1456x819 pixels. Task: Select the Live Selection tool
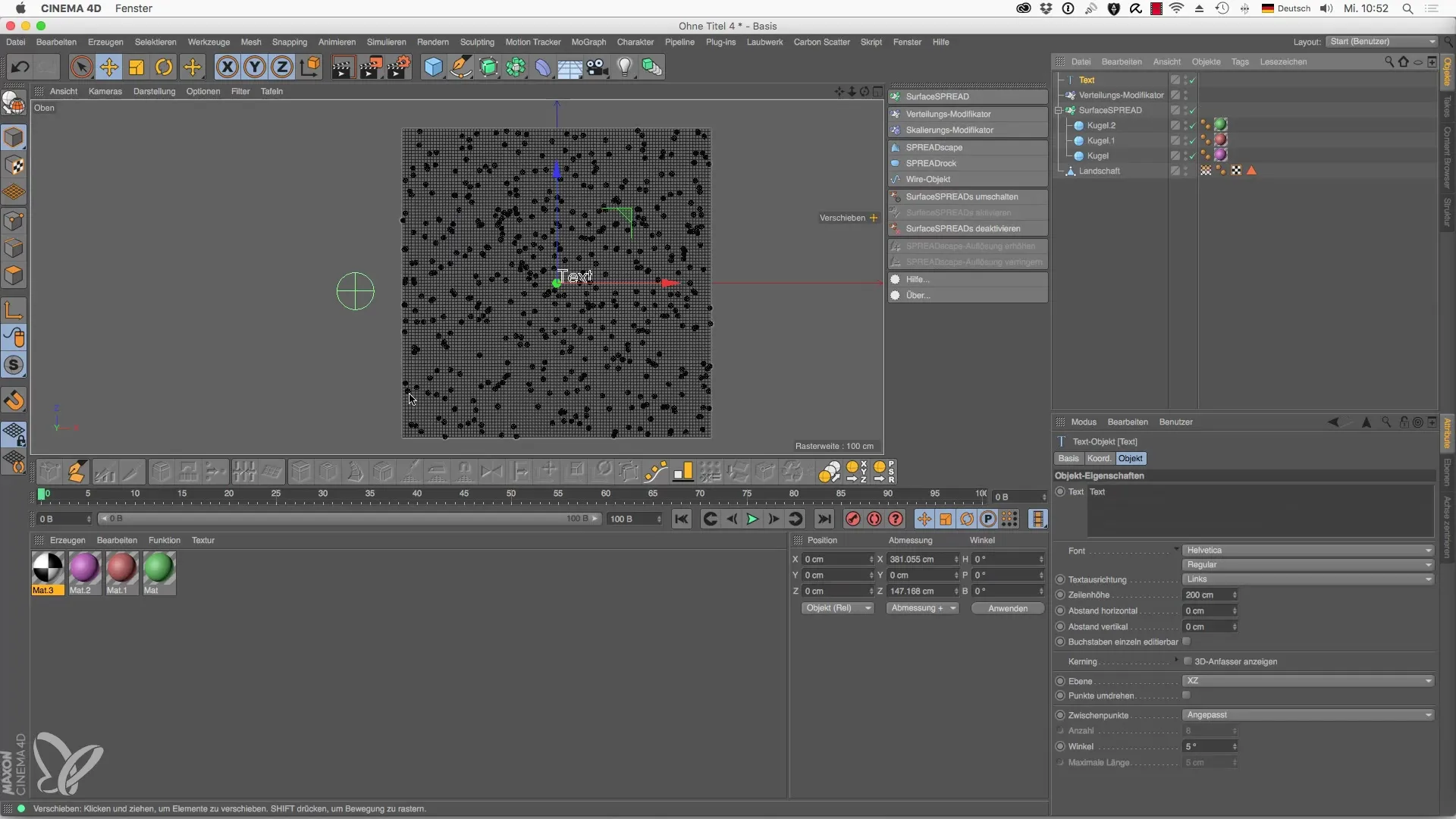point(81,67)
